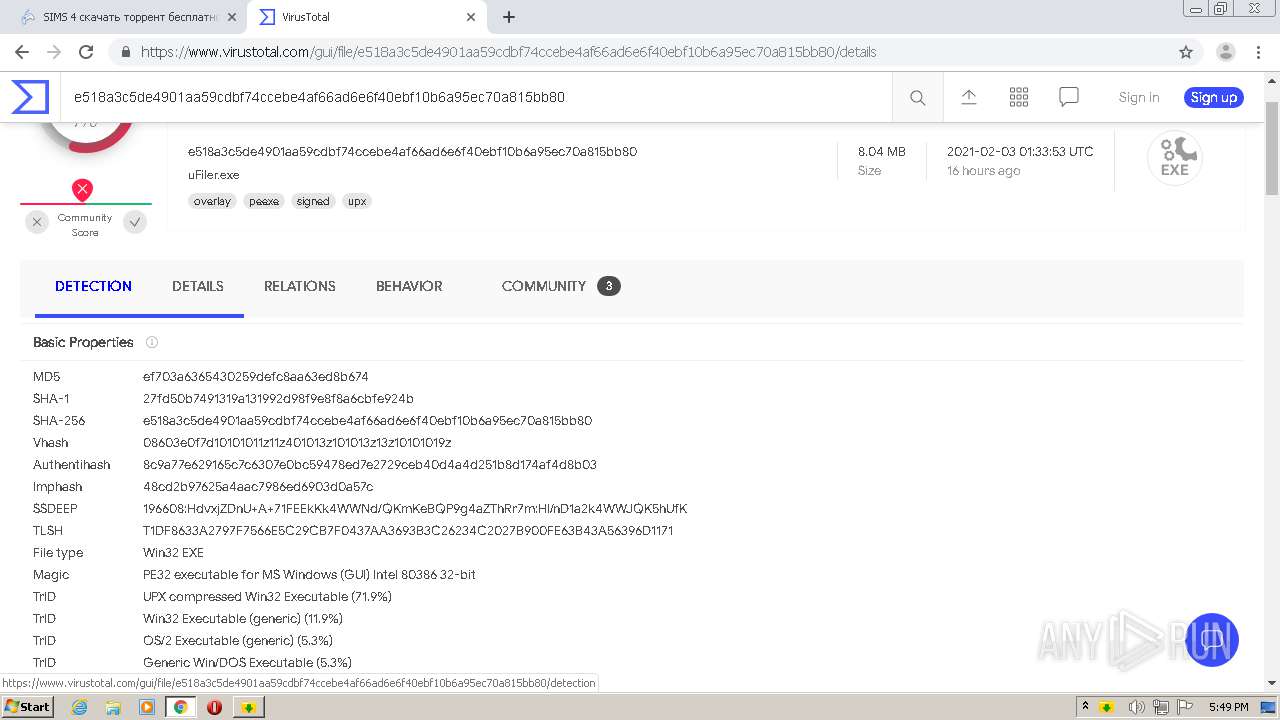Click the Vhash value
This screenshot has height=720, width=1280.
click(297, 443)
